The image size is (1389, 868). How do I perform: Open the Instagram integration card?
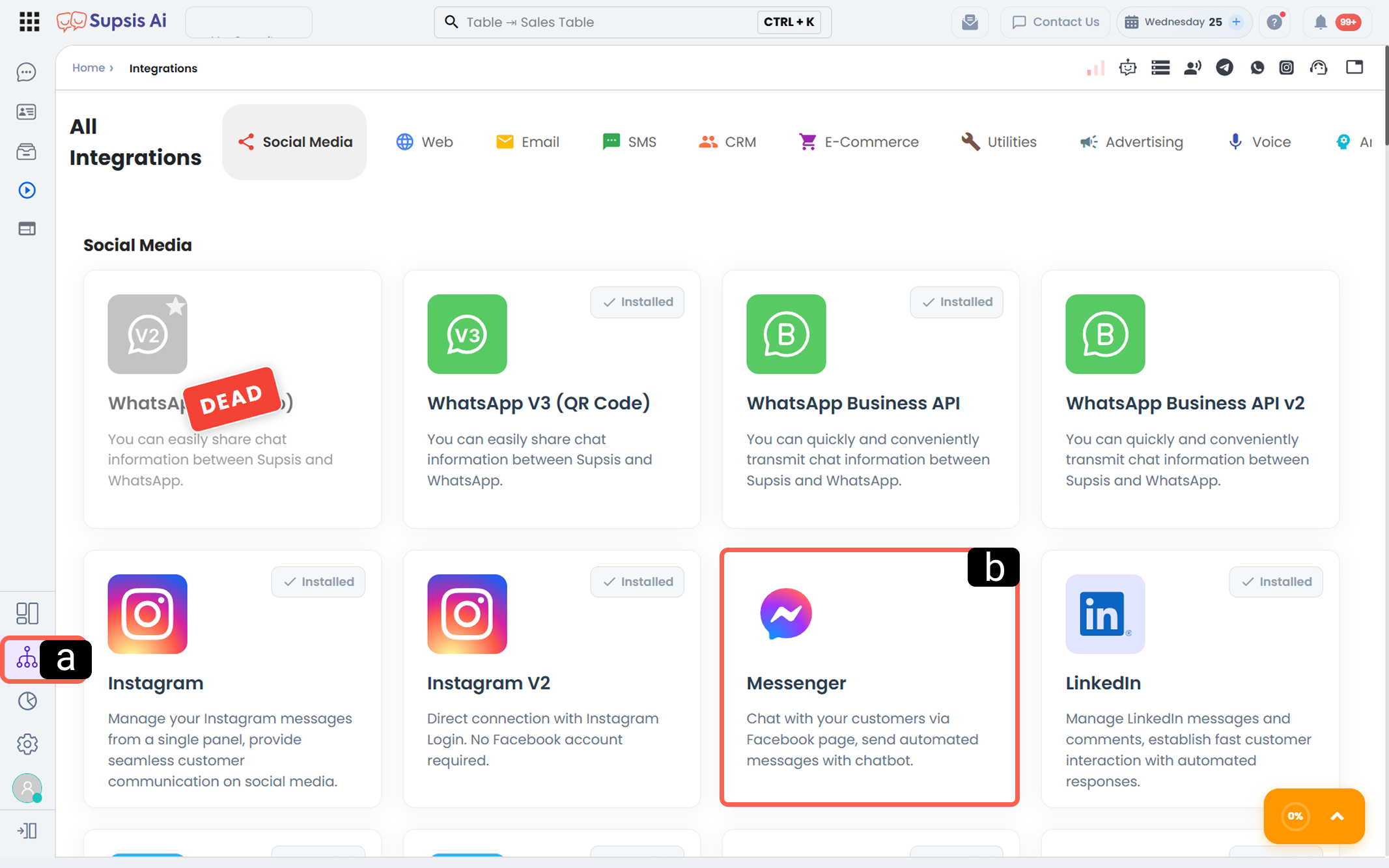tap(232, 679)
